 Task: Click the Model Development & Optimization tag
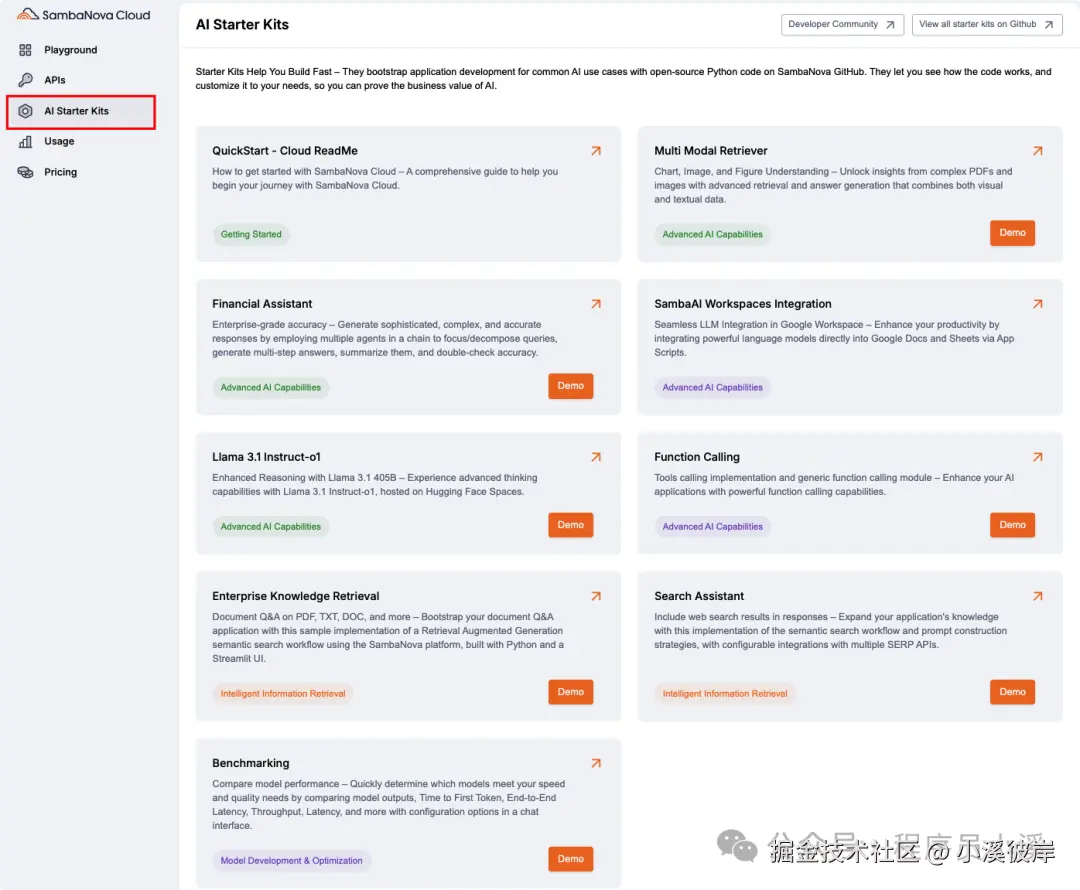click(x=291, y=860)
